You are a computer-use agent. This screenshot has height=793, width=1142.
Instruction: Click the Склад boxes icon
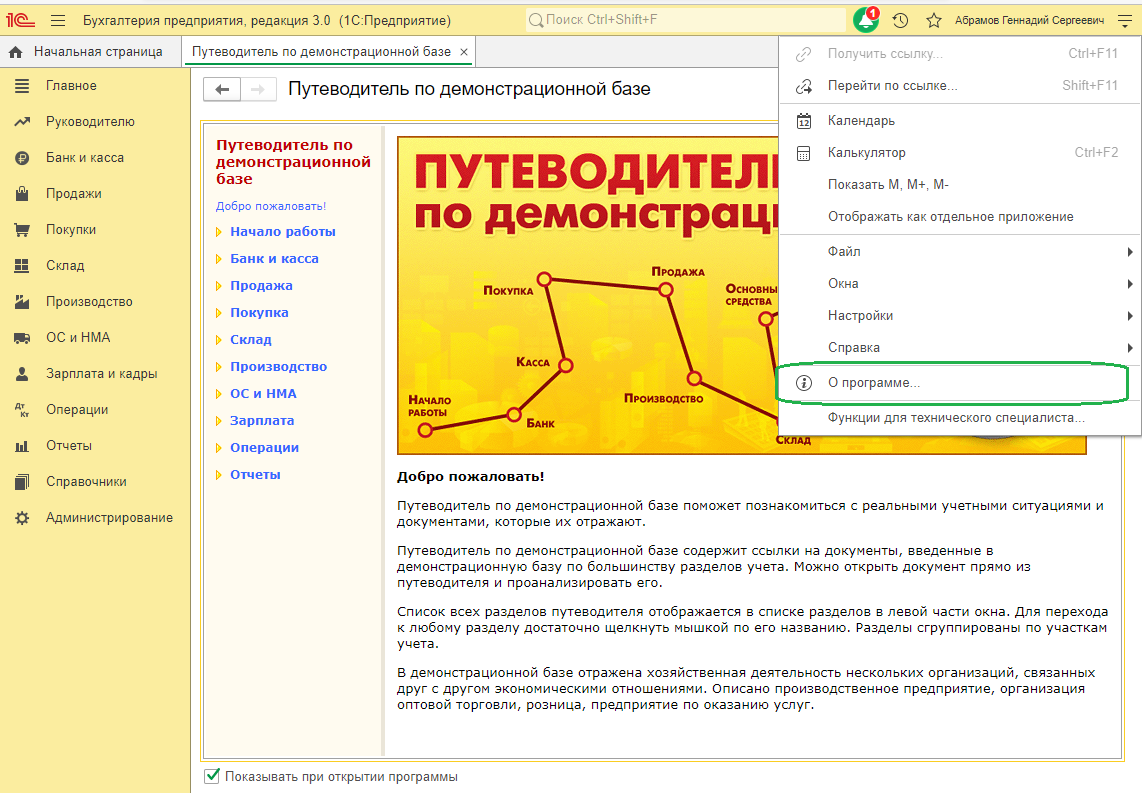23,265
